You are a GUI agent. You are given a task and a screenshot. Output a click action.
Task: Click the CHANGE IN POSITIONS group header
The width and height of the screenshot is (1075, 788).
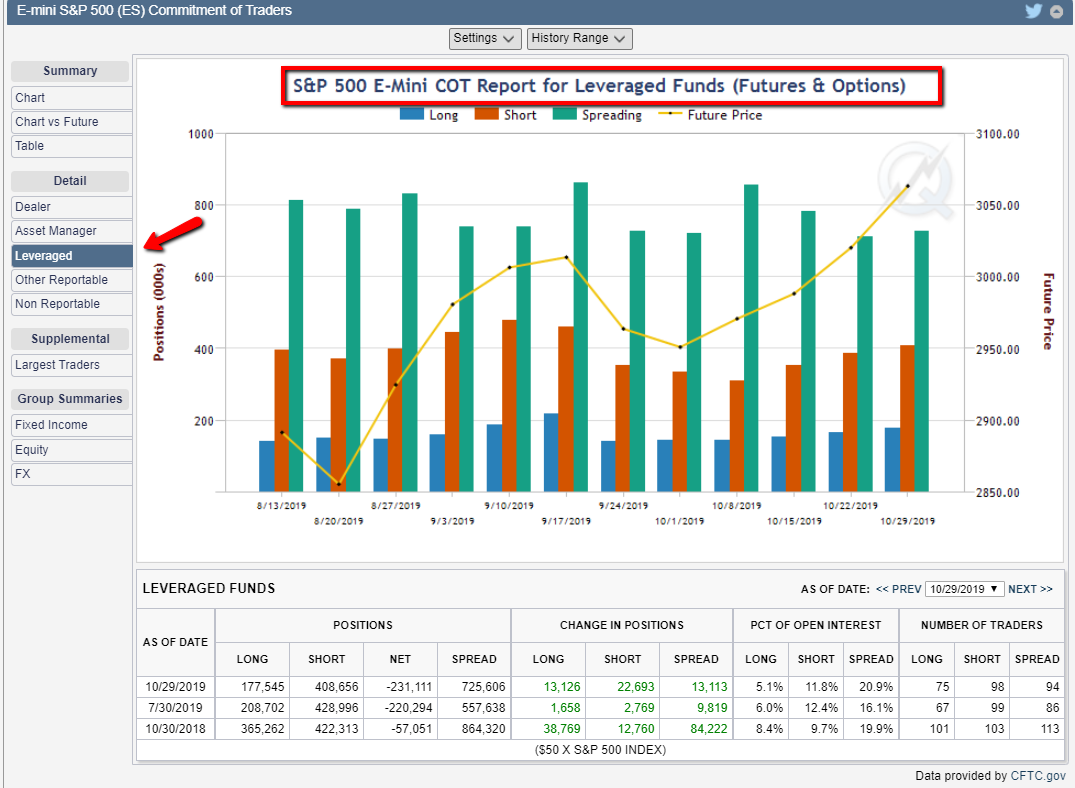(x=622, y=625)
